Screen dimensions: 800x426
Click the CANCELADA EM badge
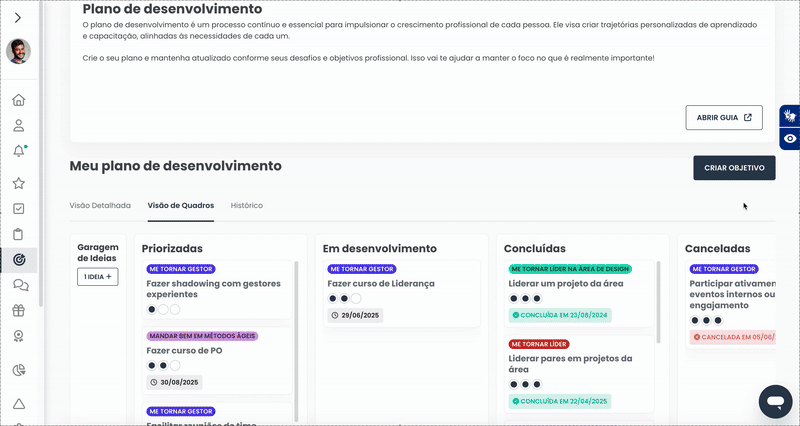click(733, 337)
